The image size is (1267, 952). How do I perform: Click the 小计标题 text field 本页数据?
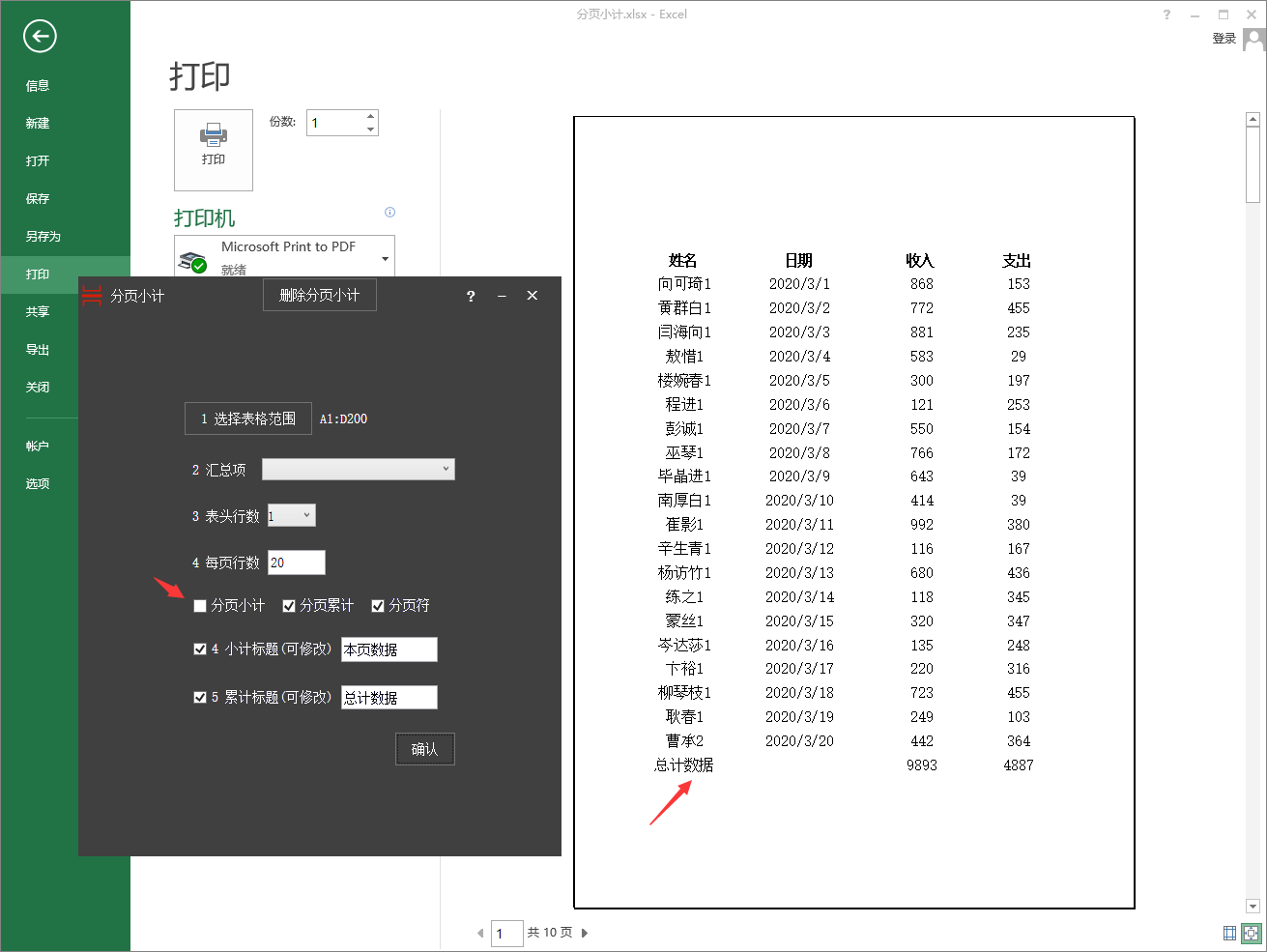coord(389,649)
